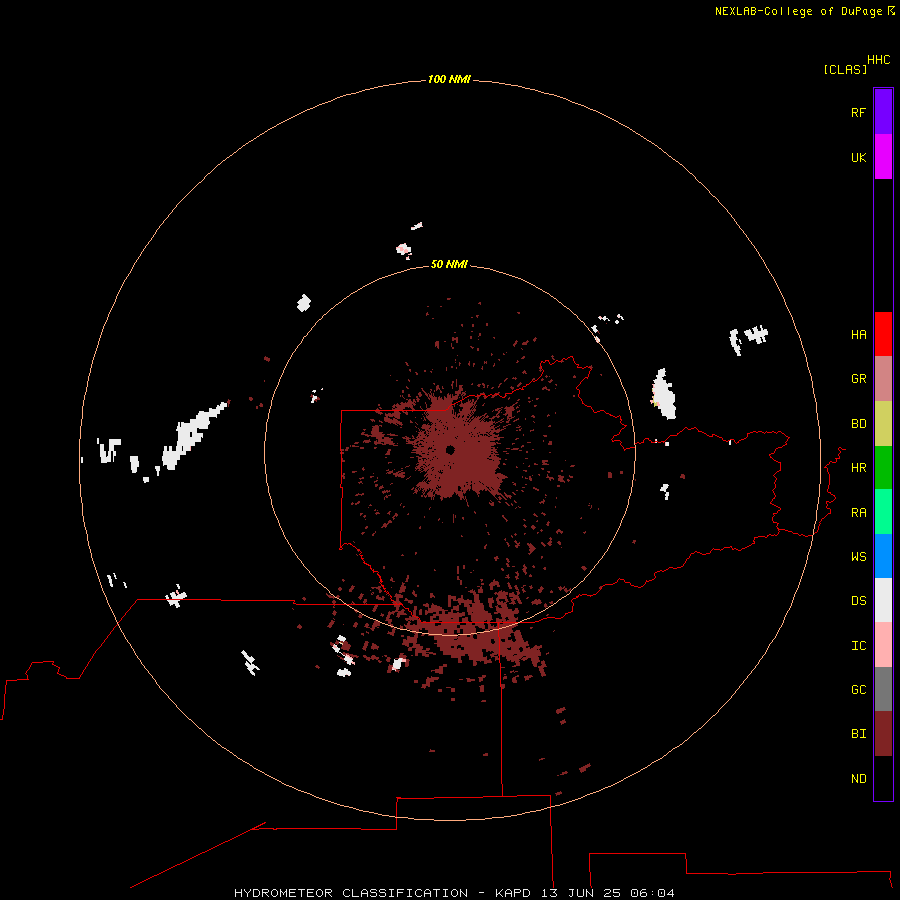Screen dimensions: 900x900
Task: Click the light green RA legend swatch
Action: pyautogui.click(x=883, y=512)
